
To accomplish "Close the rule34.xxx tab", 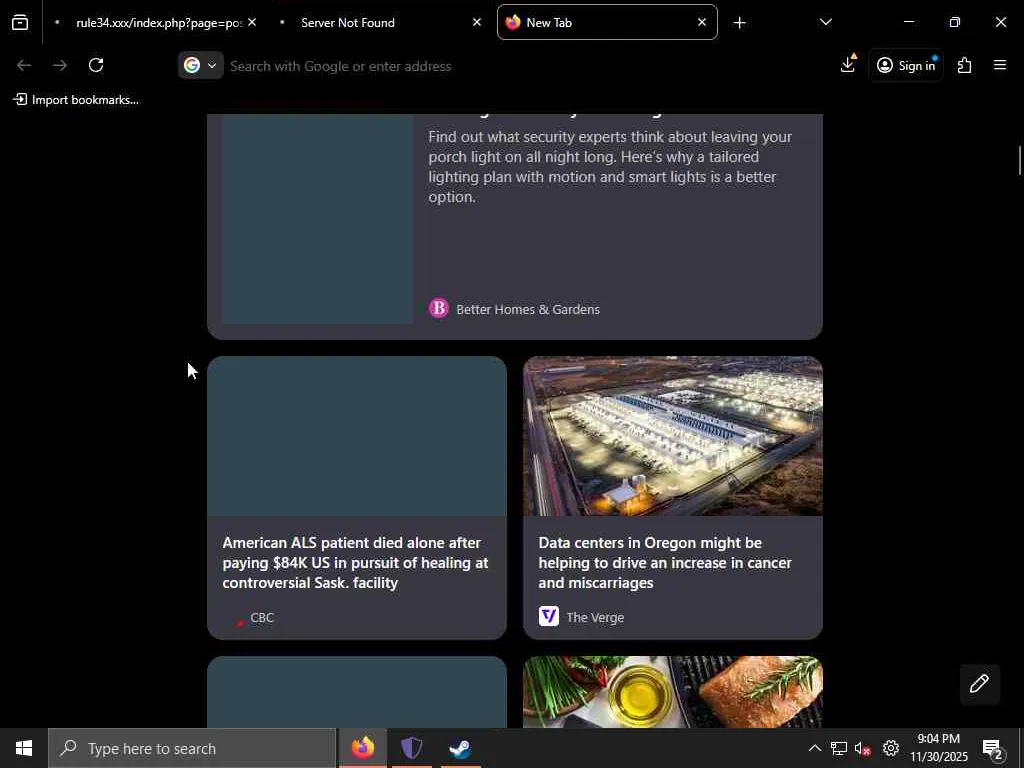I will click(x=252, y=23).
